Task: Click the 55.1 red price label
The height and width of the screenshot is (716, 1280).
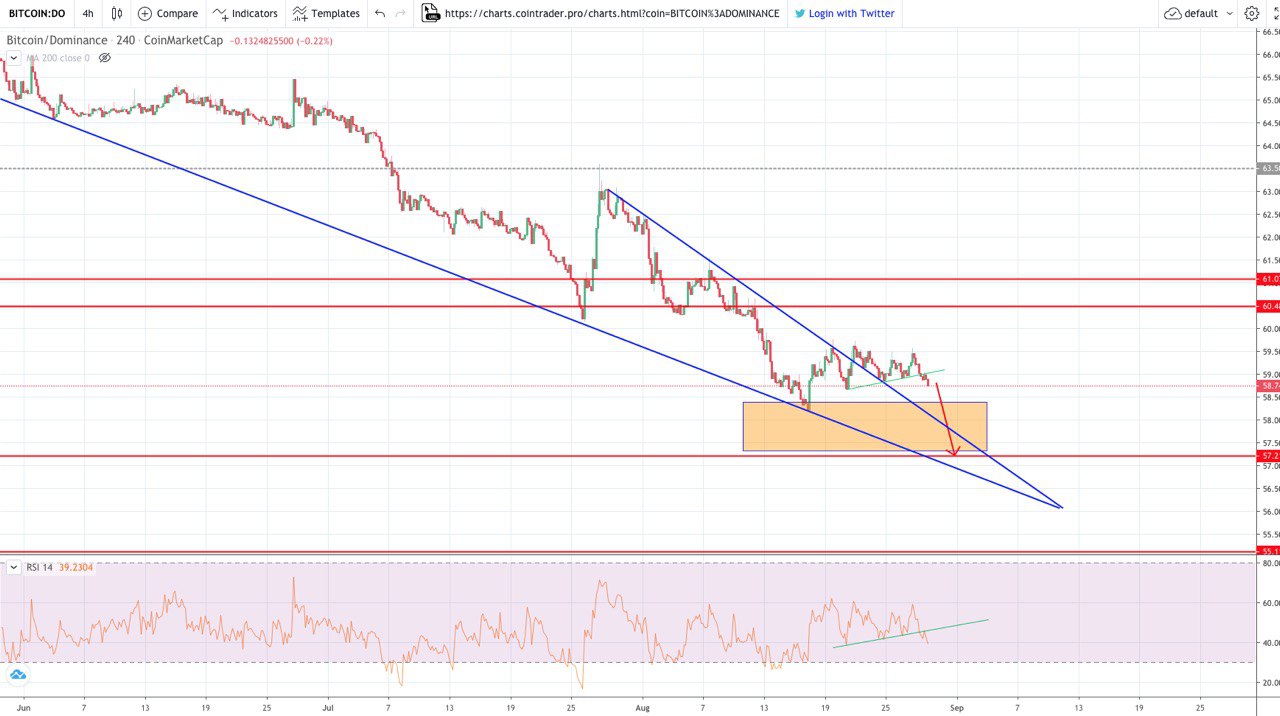Action: [1269, 551]
